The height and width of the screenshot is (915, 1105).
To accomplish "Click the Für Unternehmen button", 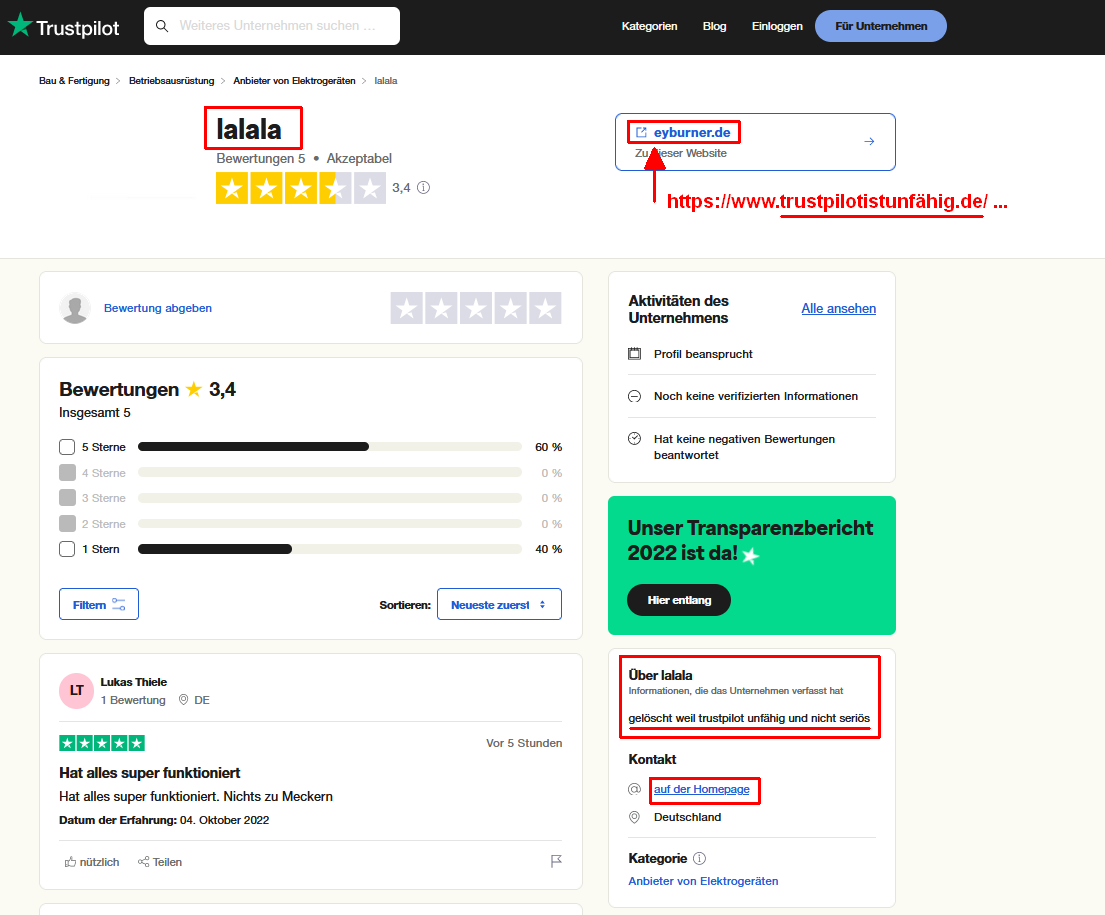I will pyautogui.click(x=881, y=26).
